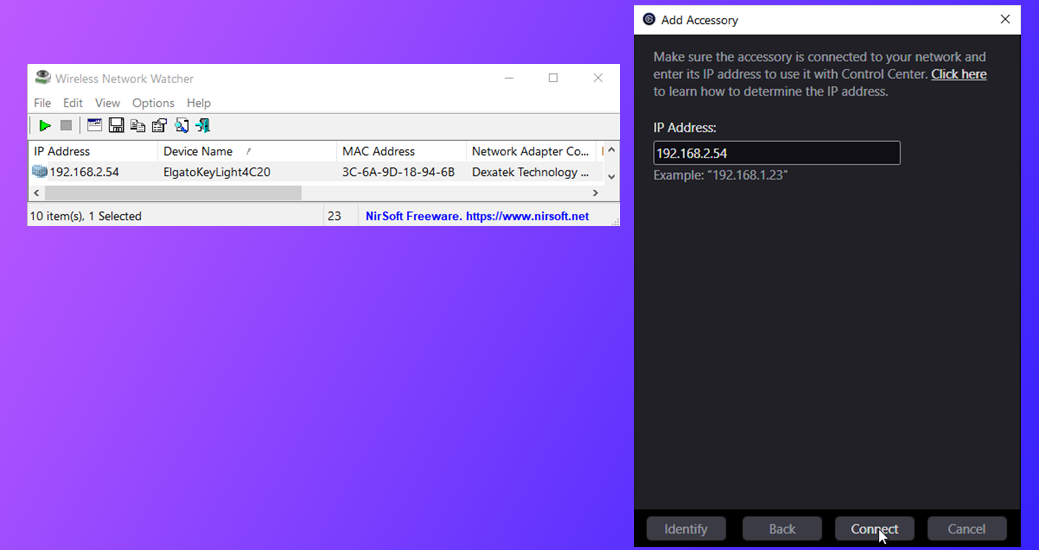Click the ElgatoKeyLight4C20 device name cell
Screen dimensions: 1039x550
[217, 172]
